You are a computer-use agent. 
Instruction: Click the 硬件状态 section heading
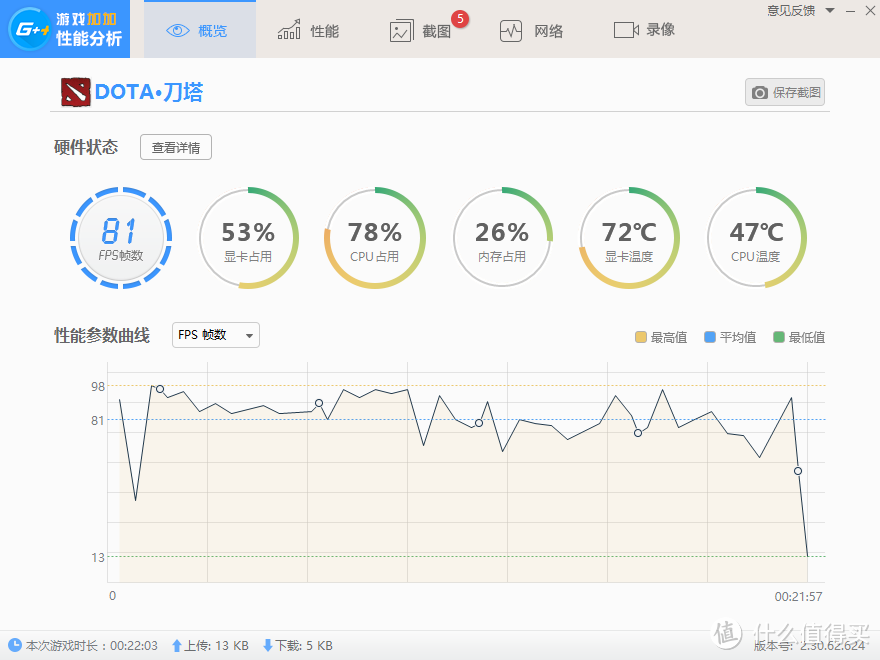[86, 147]
